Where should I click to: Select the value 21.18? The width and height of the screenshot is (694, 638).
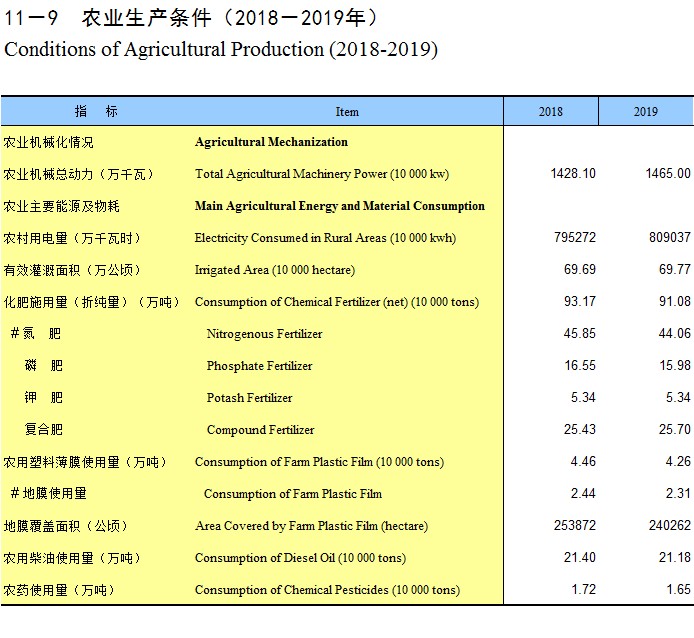tap(675, 557)
